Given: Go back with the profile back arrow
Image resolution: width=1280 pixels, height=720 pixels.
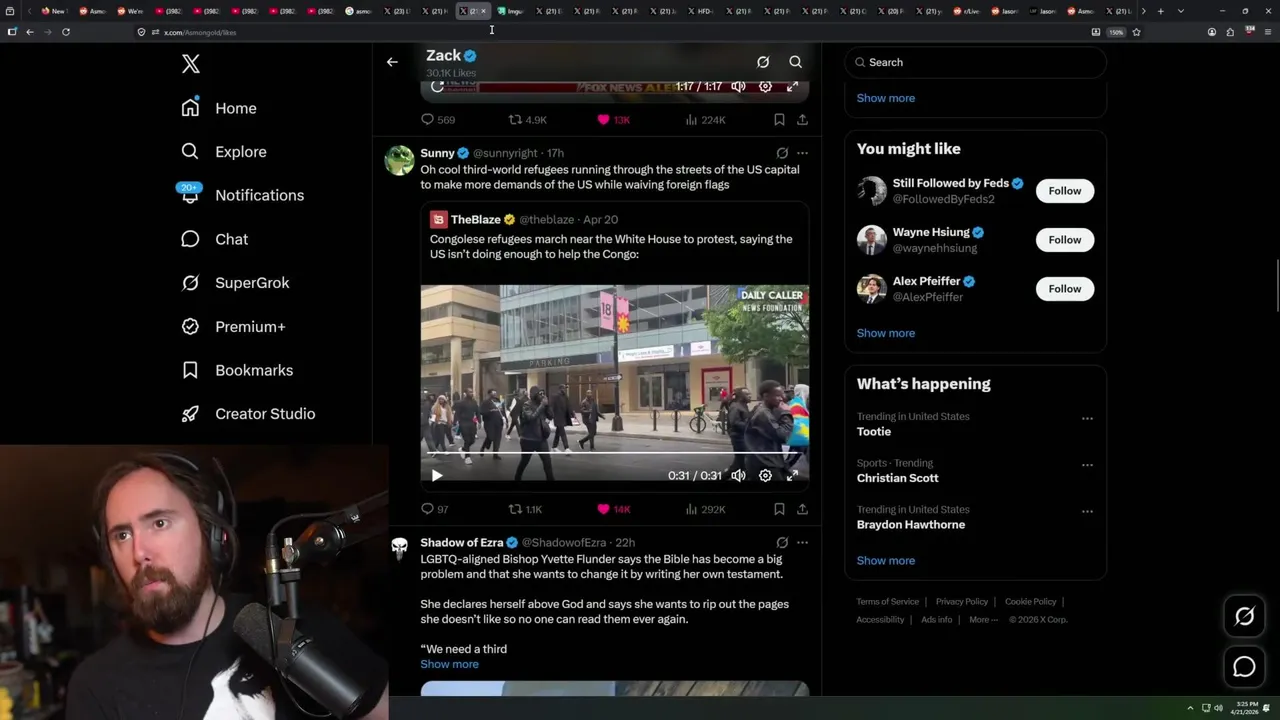Looking at the screenshot, I should (x=392, y=62).
